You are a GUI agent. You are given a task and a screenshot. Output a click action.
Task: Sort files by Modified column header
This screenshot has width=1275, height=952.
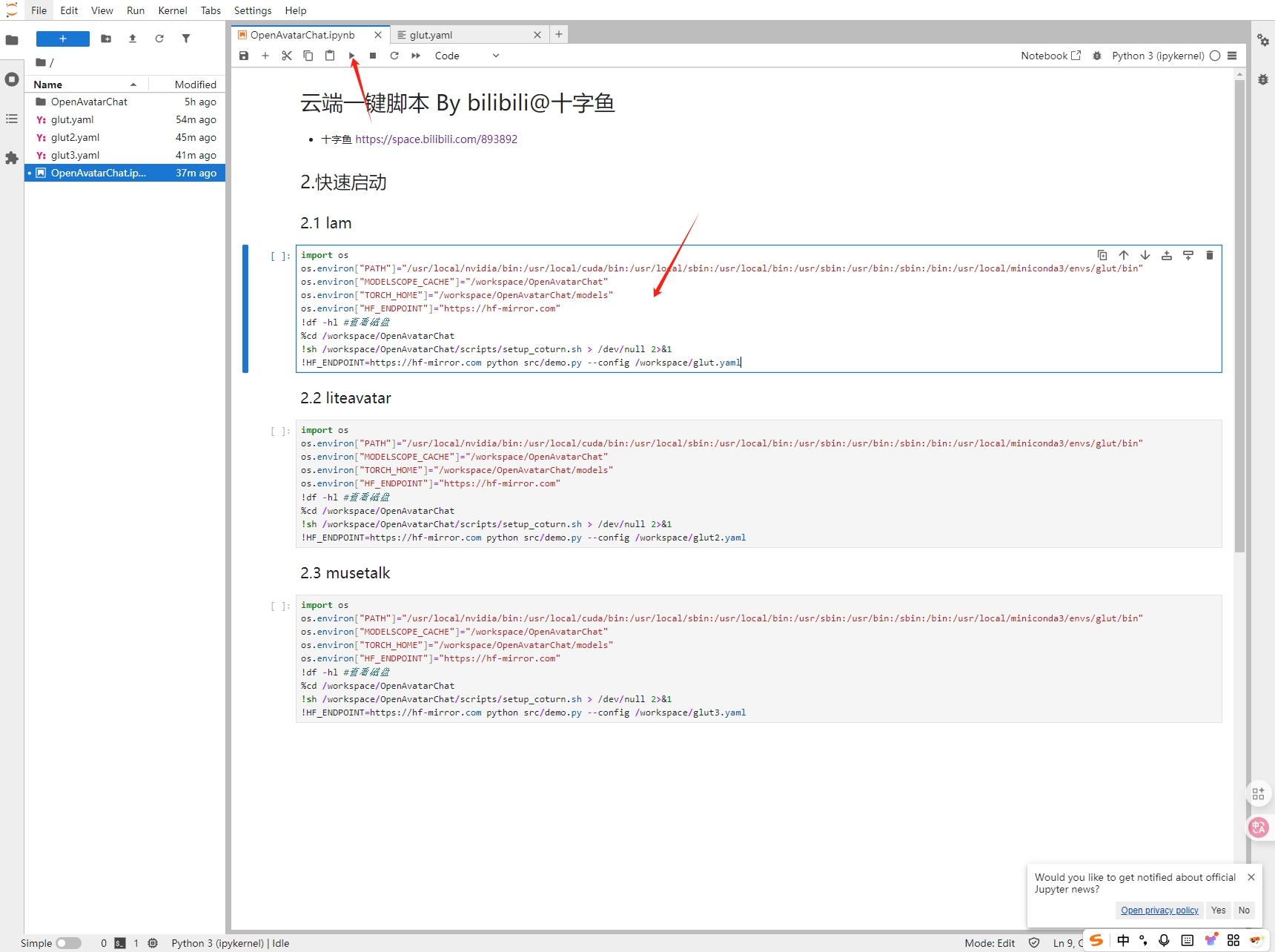pos(187,85)
